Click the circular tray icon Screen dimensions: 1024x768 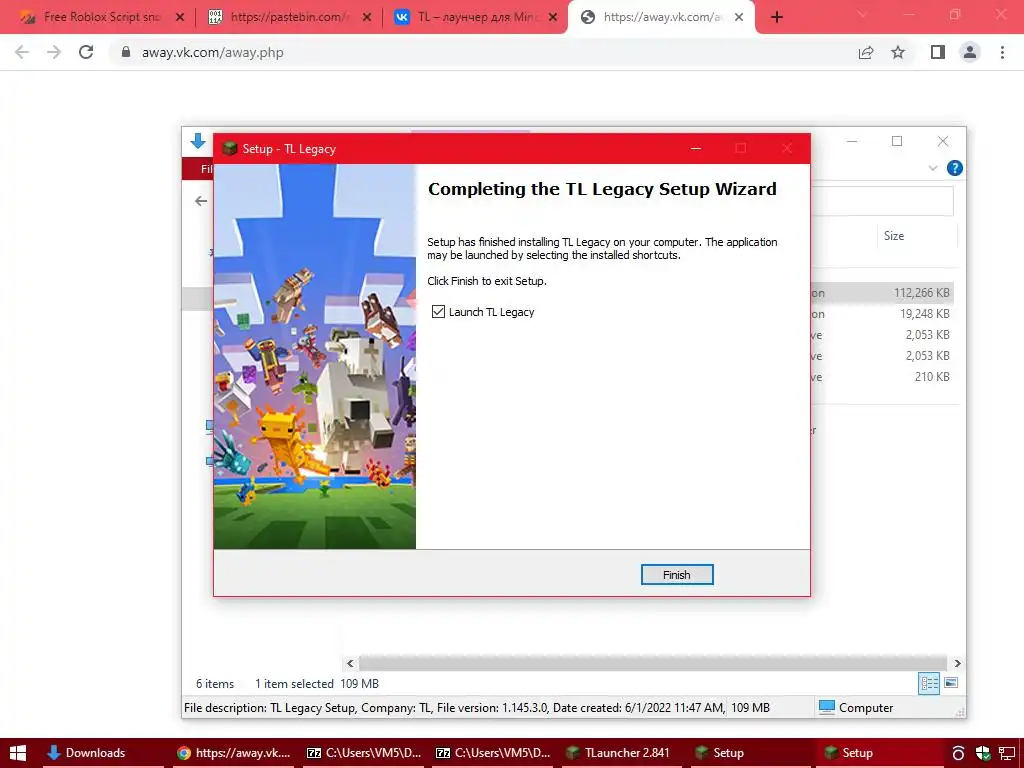[x=958, y=753]
